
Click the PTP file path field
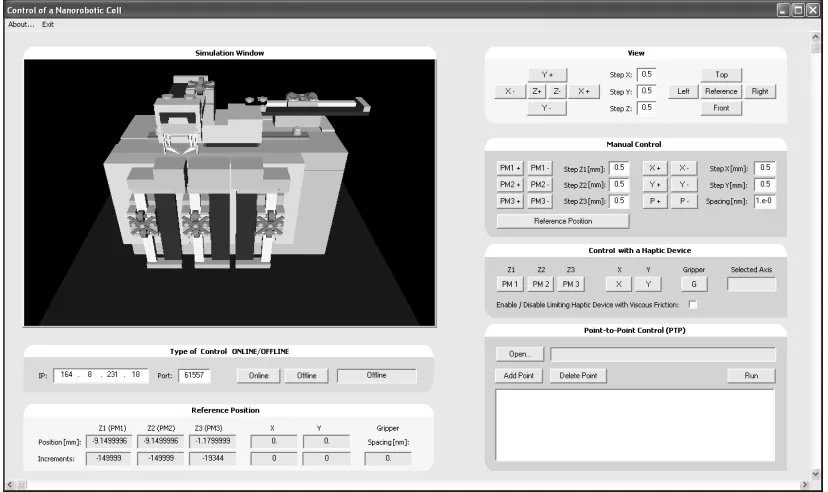[x=663, y=354]
